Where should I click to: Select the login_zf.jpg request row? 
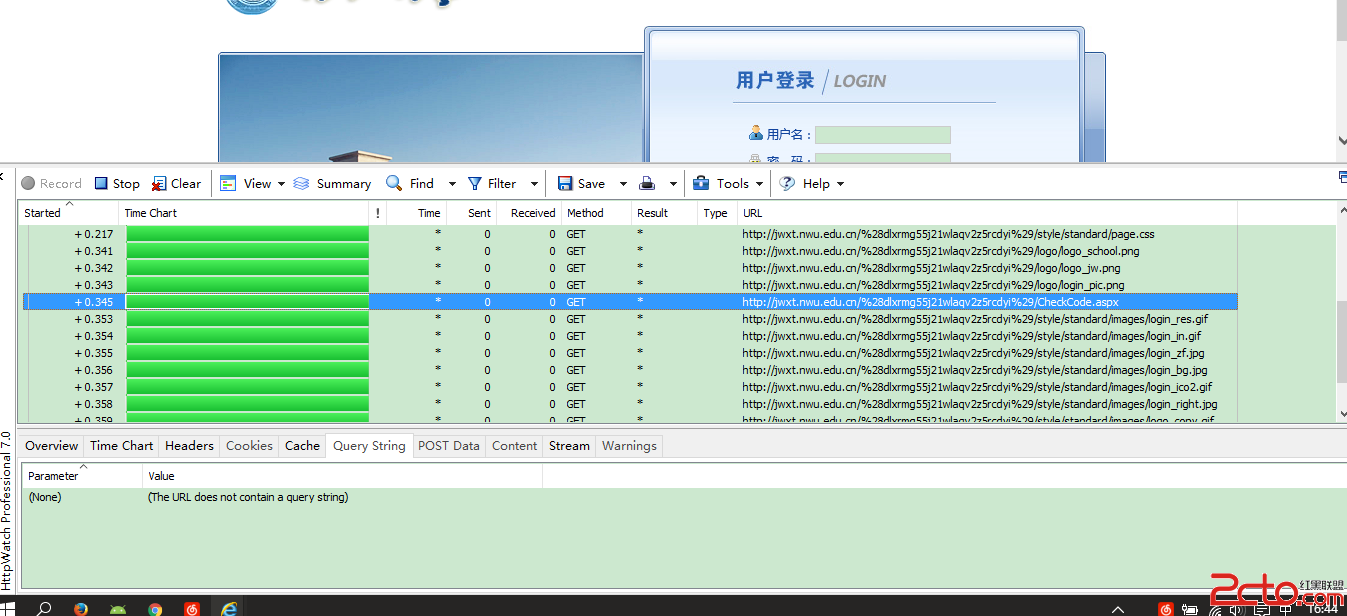point(630,353)
